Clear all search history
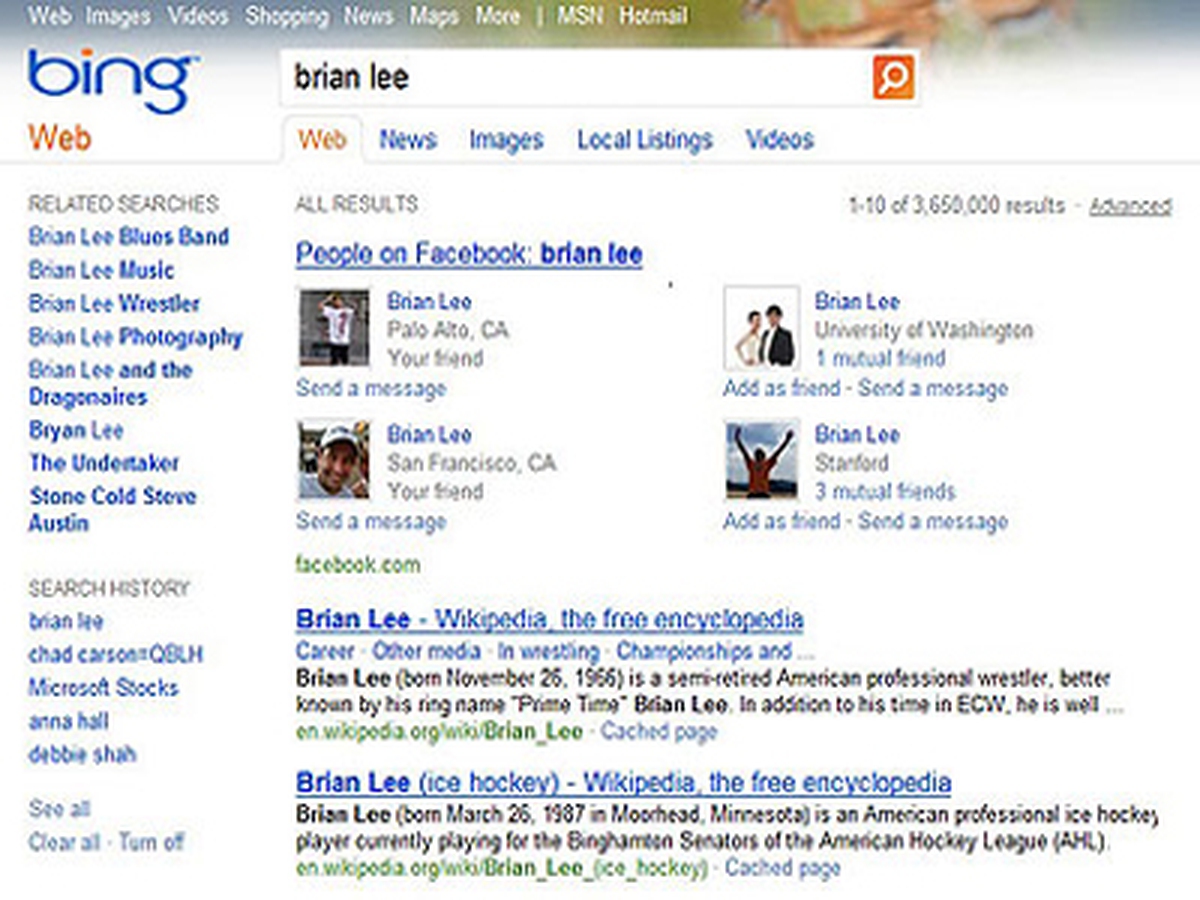The width and height of the screenshot is (1200, 900). [64, 842]
